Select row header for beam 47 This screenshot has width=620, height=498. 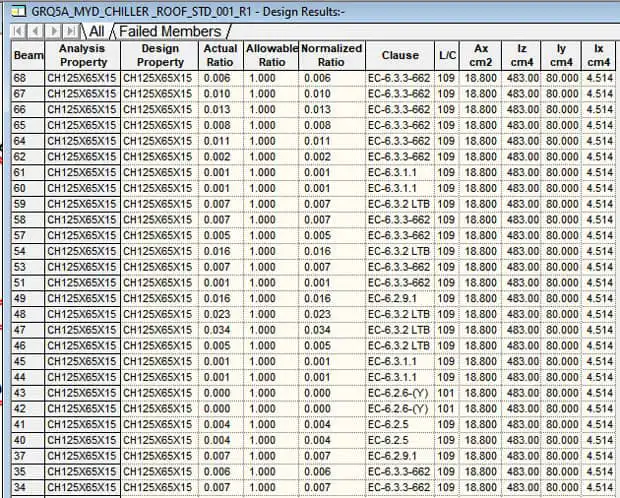point(28,330)
